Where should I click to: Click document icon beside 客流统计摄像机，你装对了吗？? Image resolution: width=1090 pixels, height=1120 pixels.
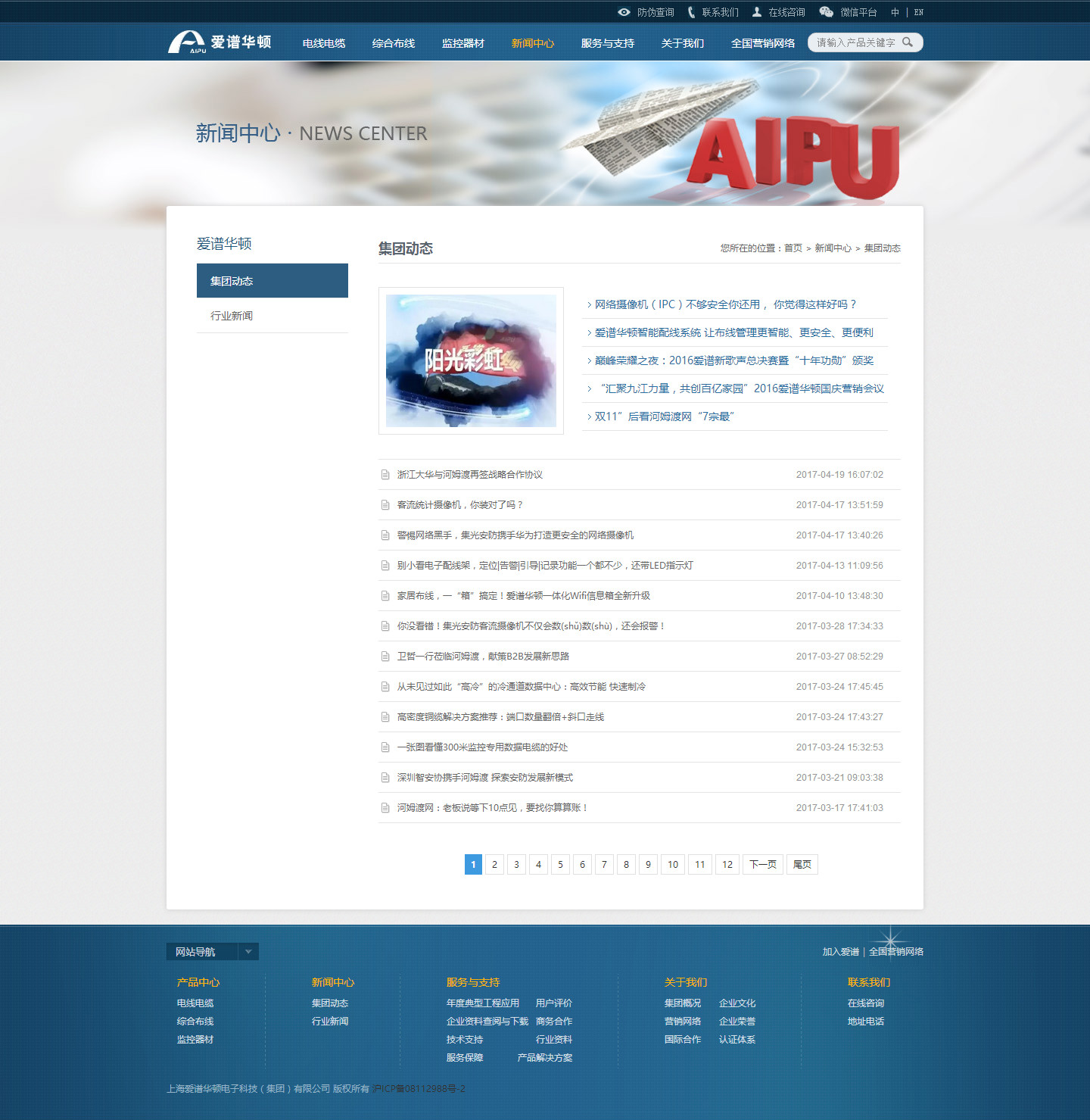pyautogui.click(x=385, y=505)
